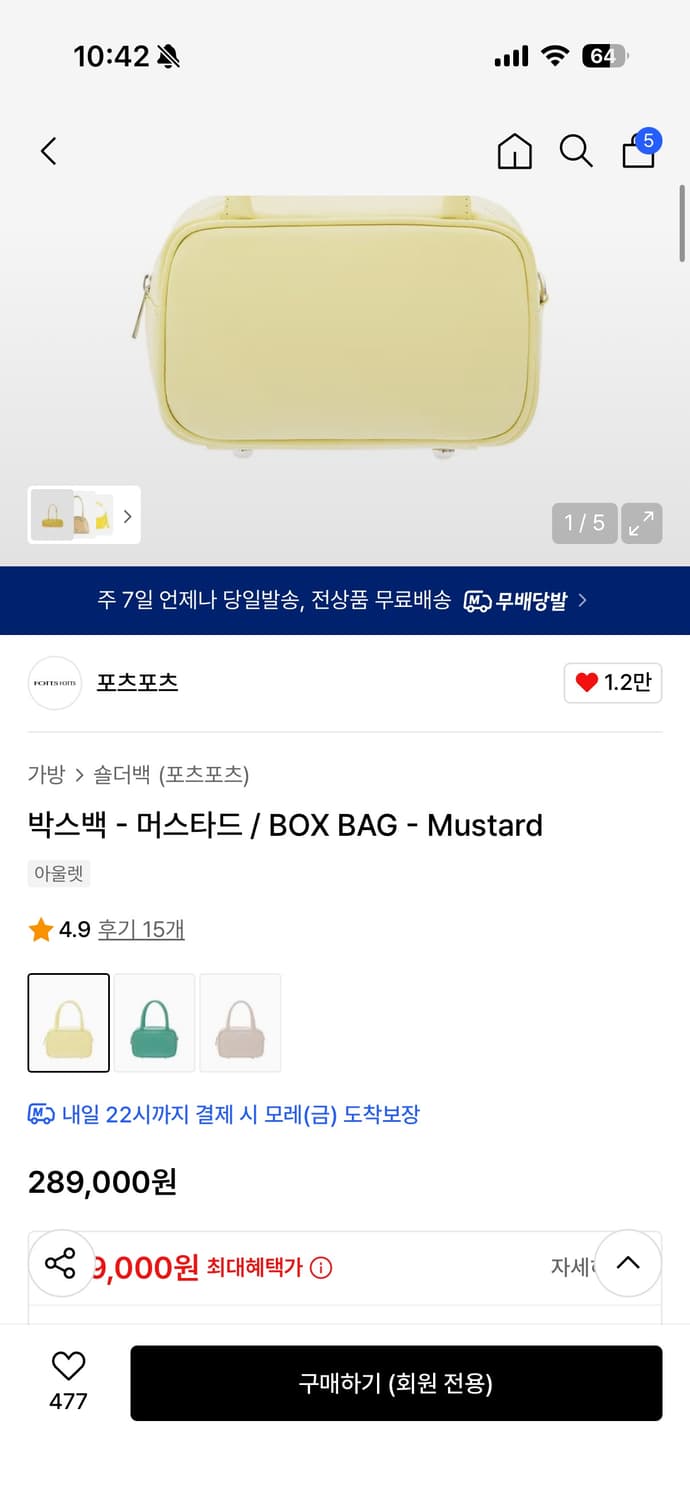Open search with magnifier icon

(x=576, y=151)
